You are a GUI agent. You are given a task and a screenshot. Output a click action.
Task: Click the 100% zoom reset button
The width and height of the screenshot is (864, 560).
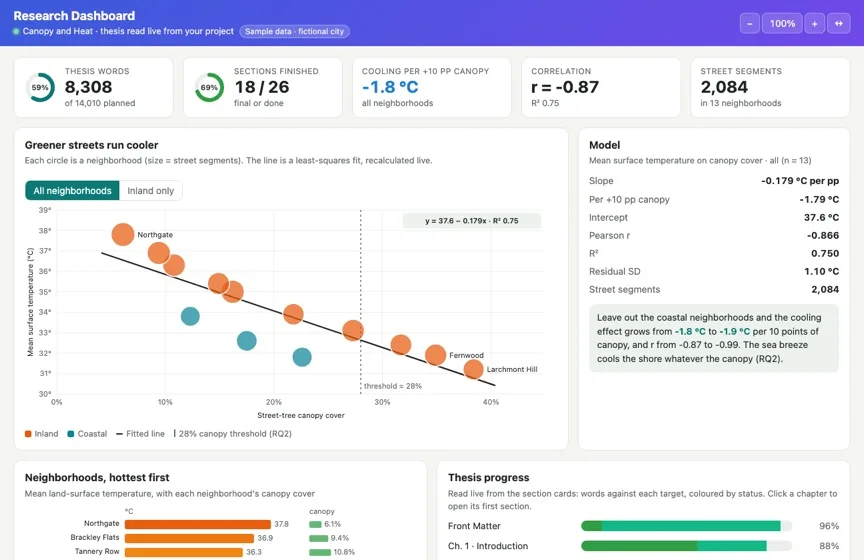click(x=782, y=24)
